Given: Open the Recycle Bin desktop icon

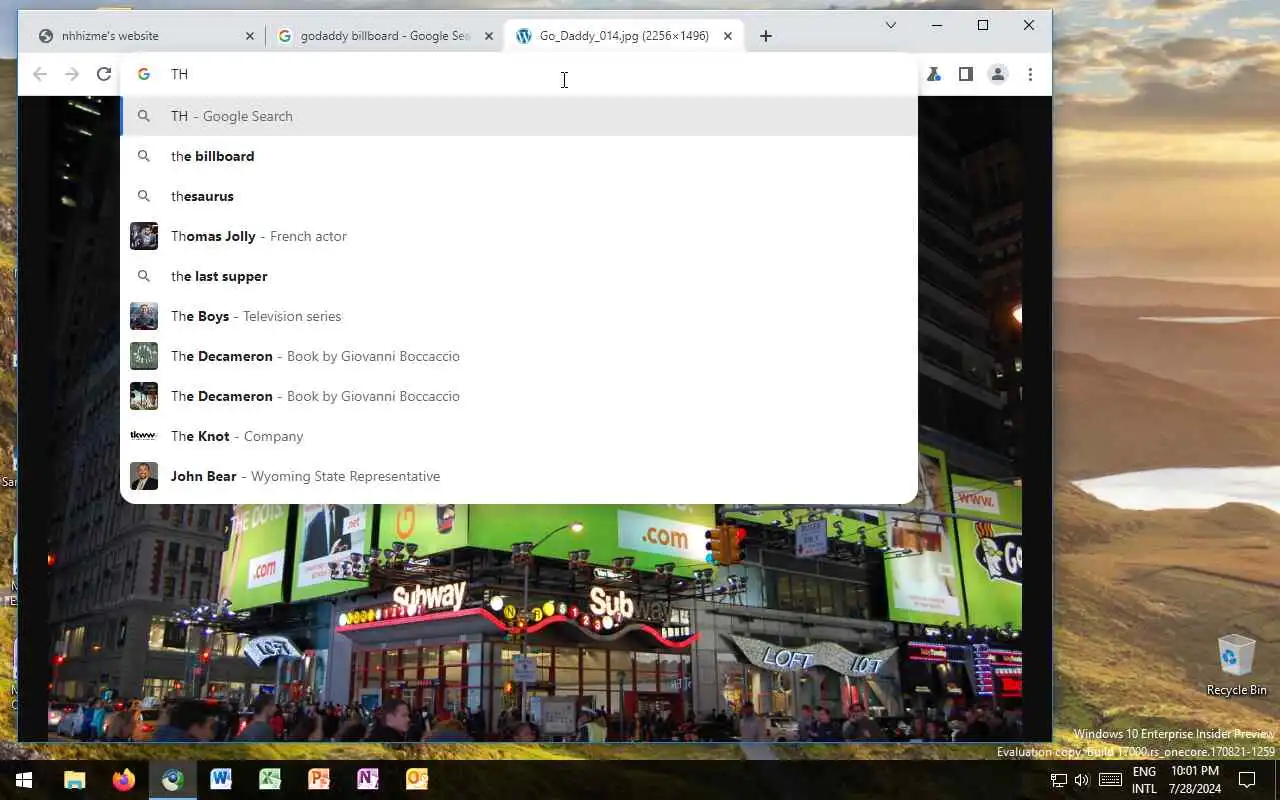Looking at the screenshot, I should click(x=1236, y=665).
